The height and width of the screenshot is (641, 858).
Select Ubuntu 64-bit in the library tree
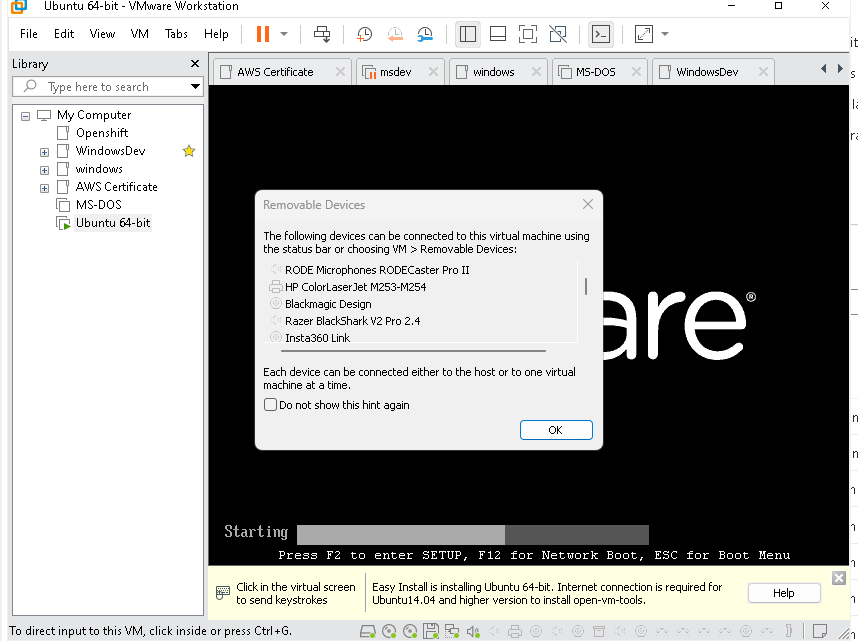[113, 223]
